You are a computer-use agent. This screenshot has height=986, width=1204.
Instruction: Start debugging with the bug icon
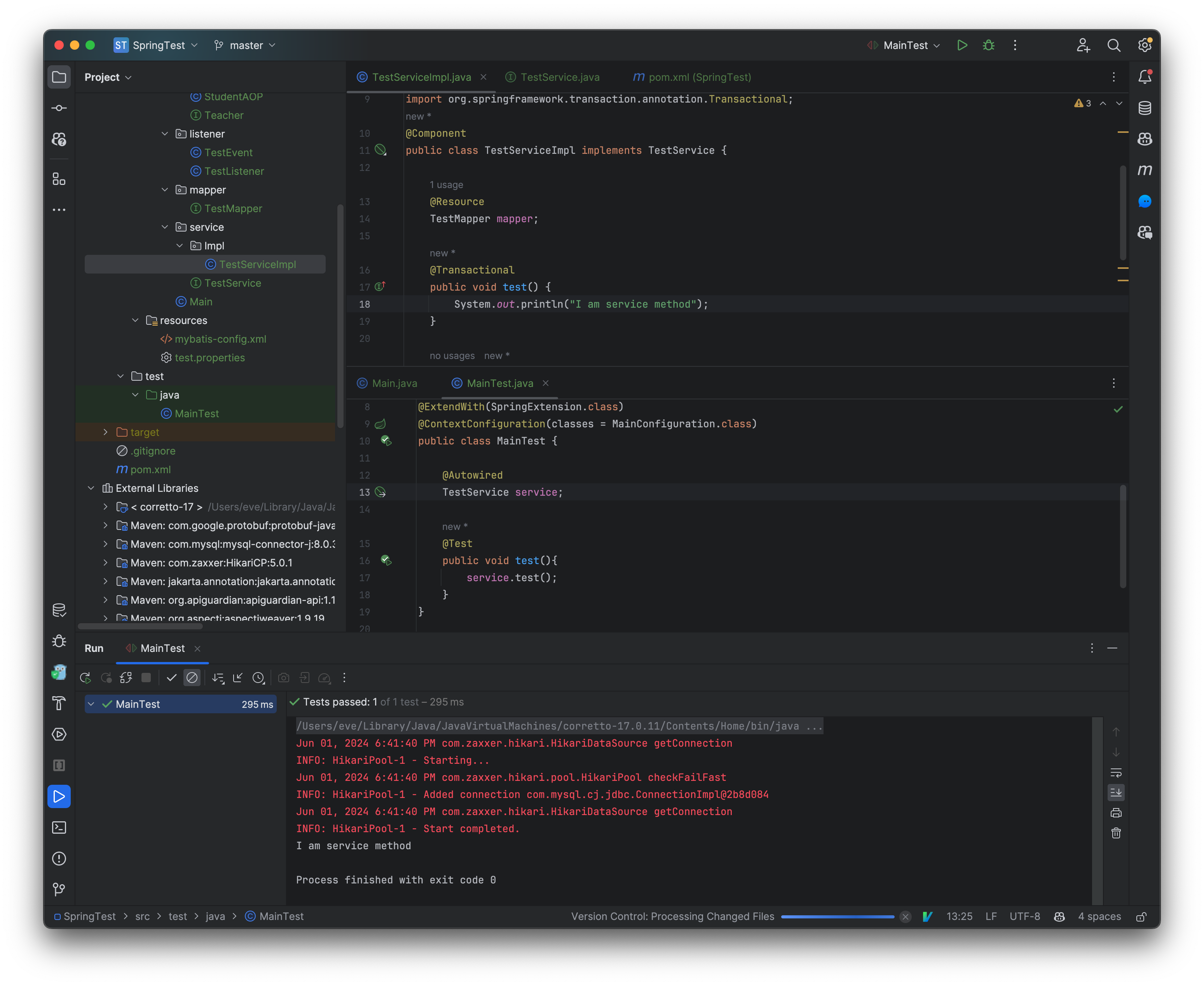[989, 45]
